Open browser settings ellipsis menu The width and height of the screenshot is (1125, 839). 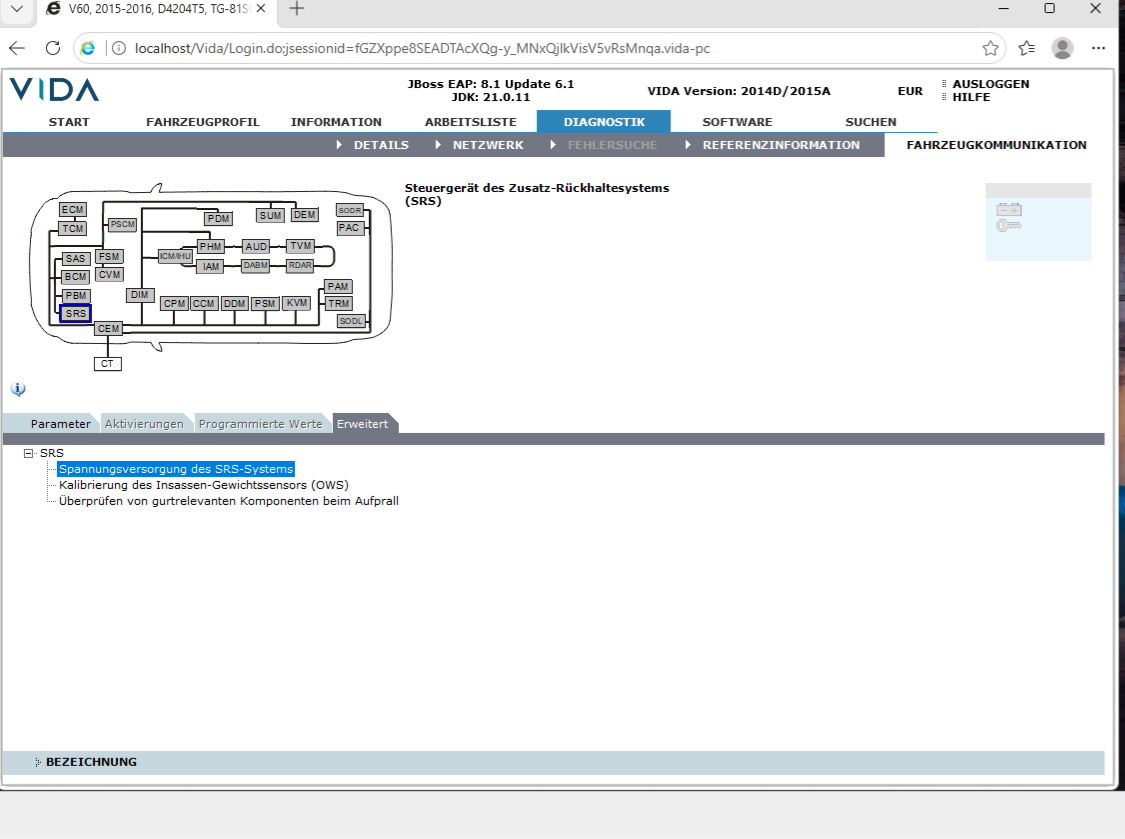coord(1098,48)
